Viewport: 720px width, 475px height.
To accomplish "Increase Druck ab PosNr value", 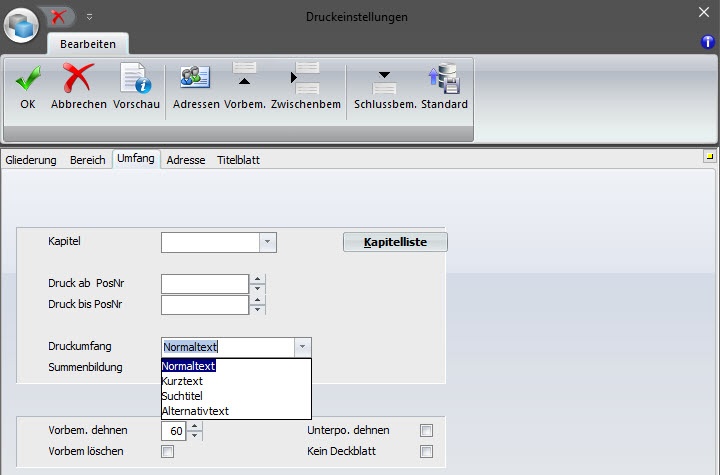I will click(x=258, y=279).
